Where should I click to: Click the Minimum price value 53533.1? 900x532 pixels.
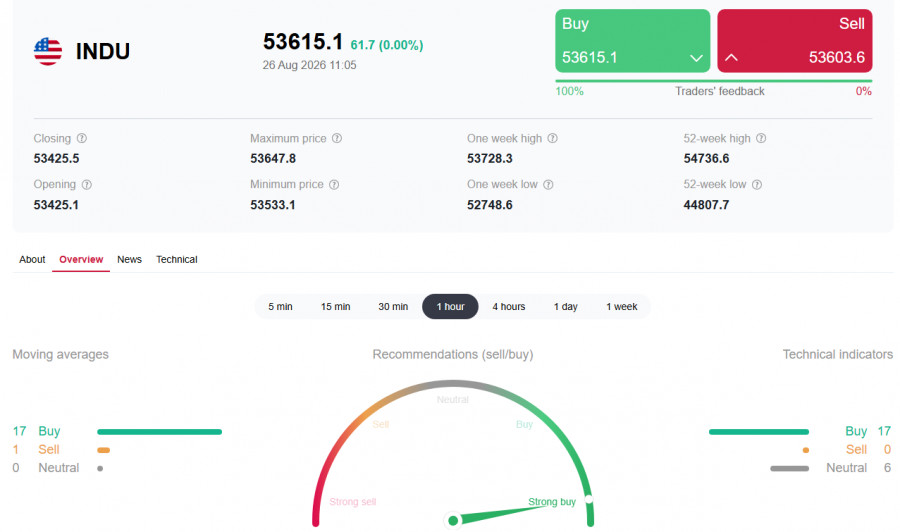pos(273,205)
